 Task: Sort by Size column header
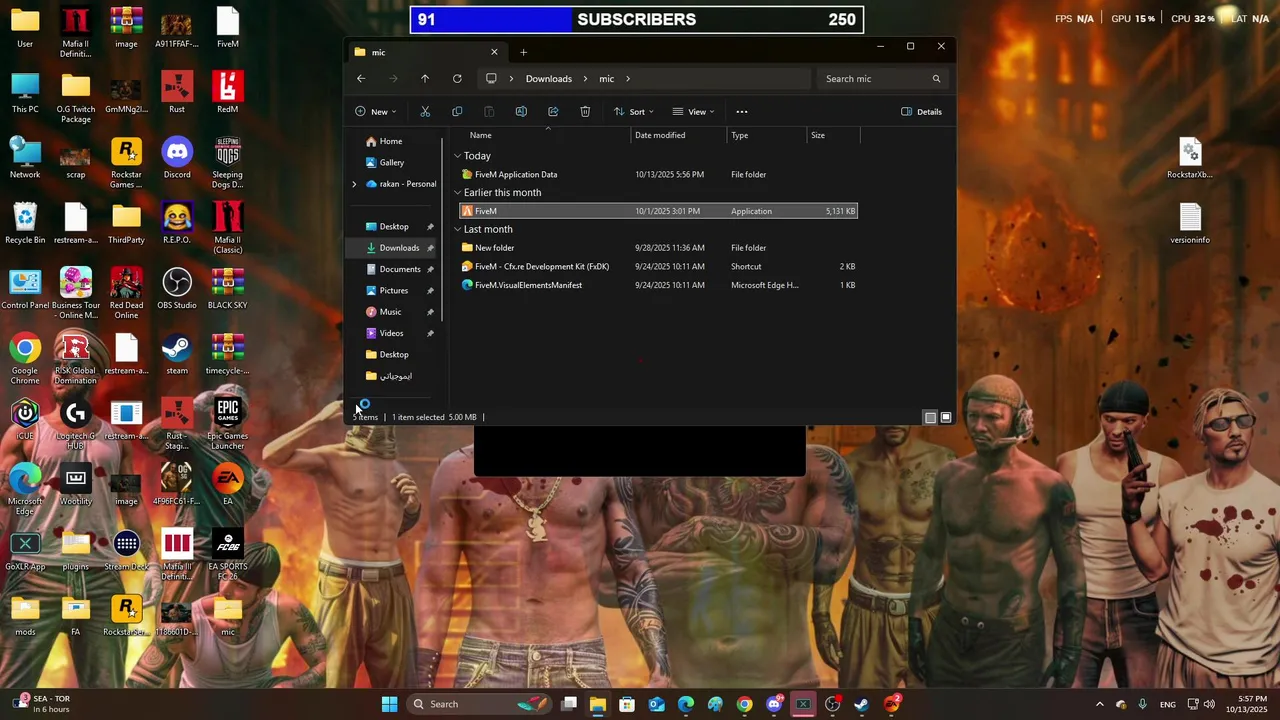pyautogui.click(x=833, y=135)
